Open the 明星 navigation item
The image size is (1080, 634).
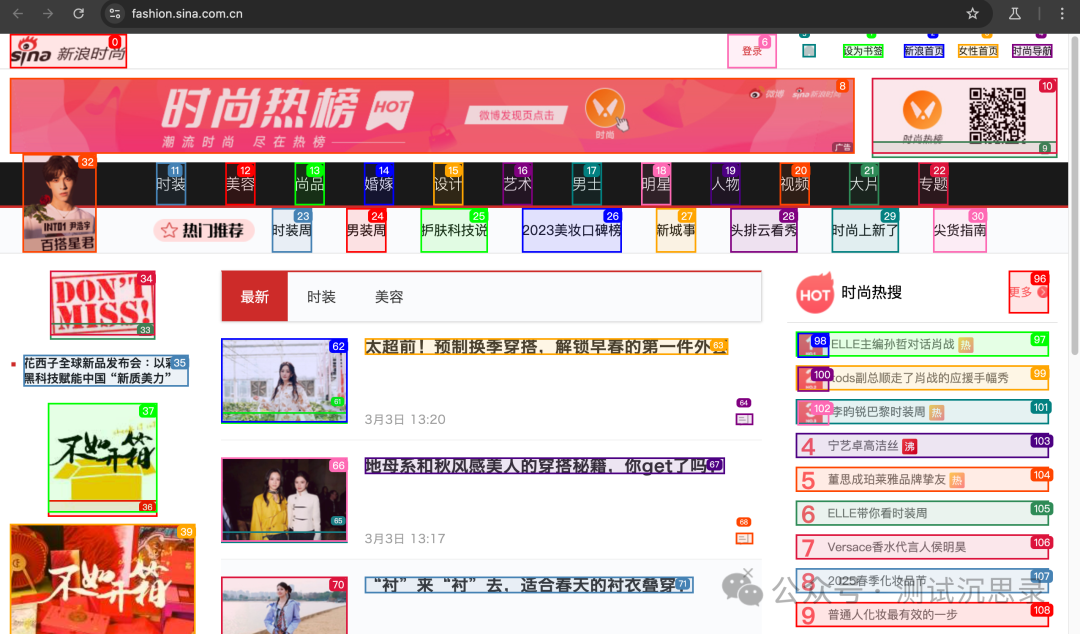point(656,184)
